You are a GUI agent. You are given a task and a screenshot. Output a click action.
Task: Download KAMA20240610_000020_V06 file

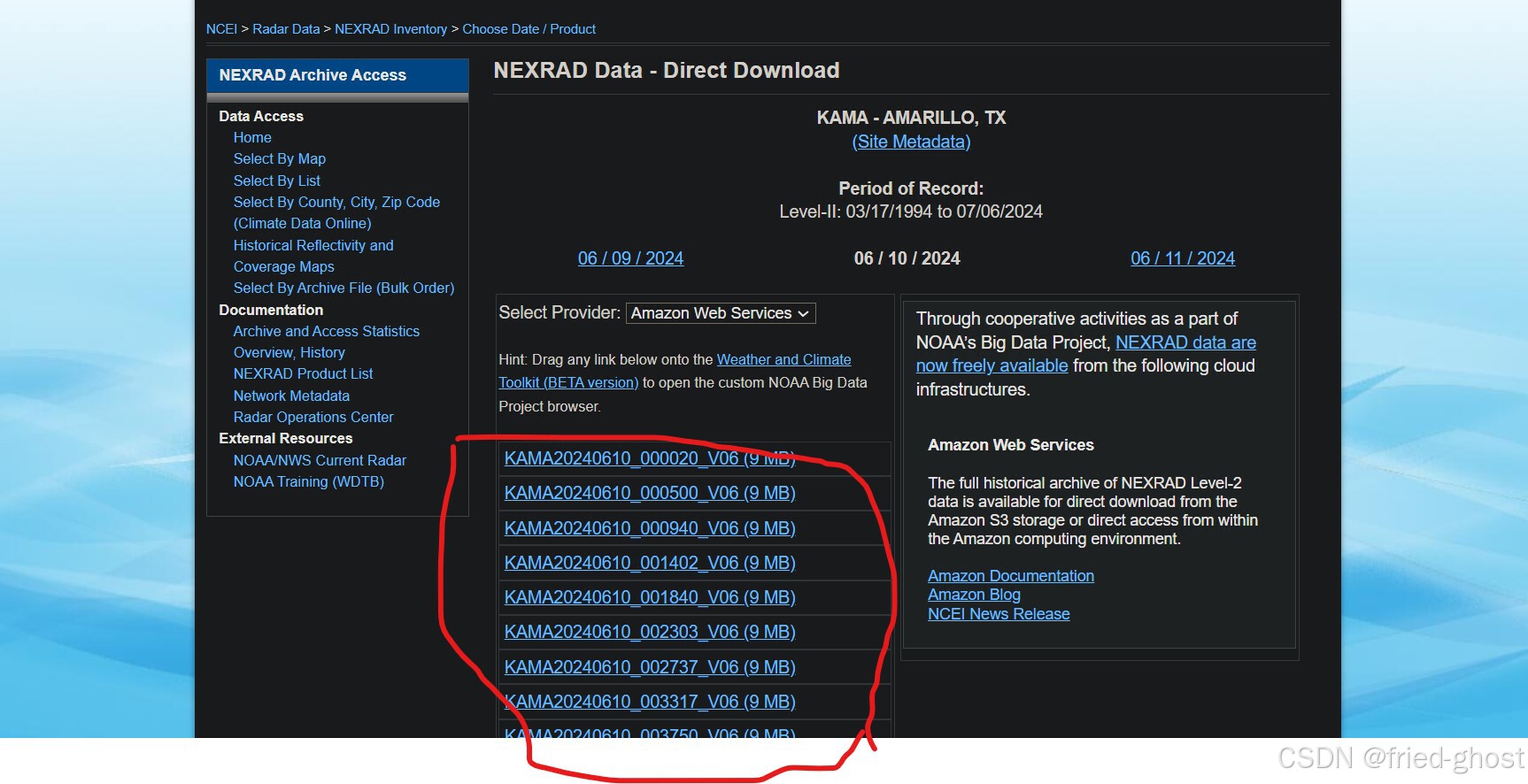coord(650,458)
